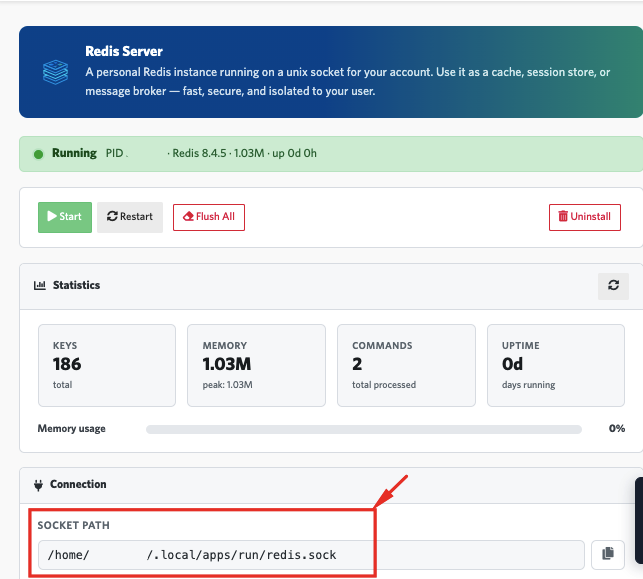Image resolution: width=643 pixels, height=579 pixels.
Task: Click the green Running status dot
Action: point(39,154)
